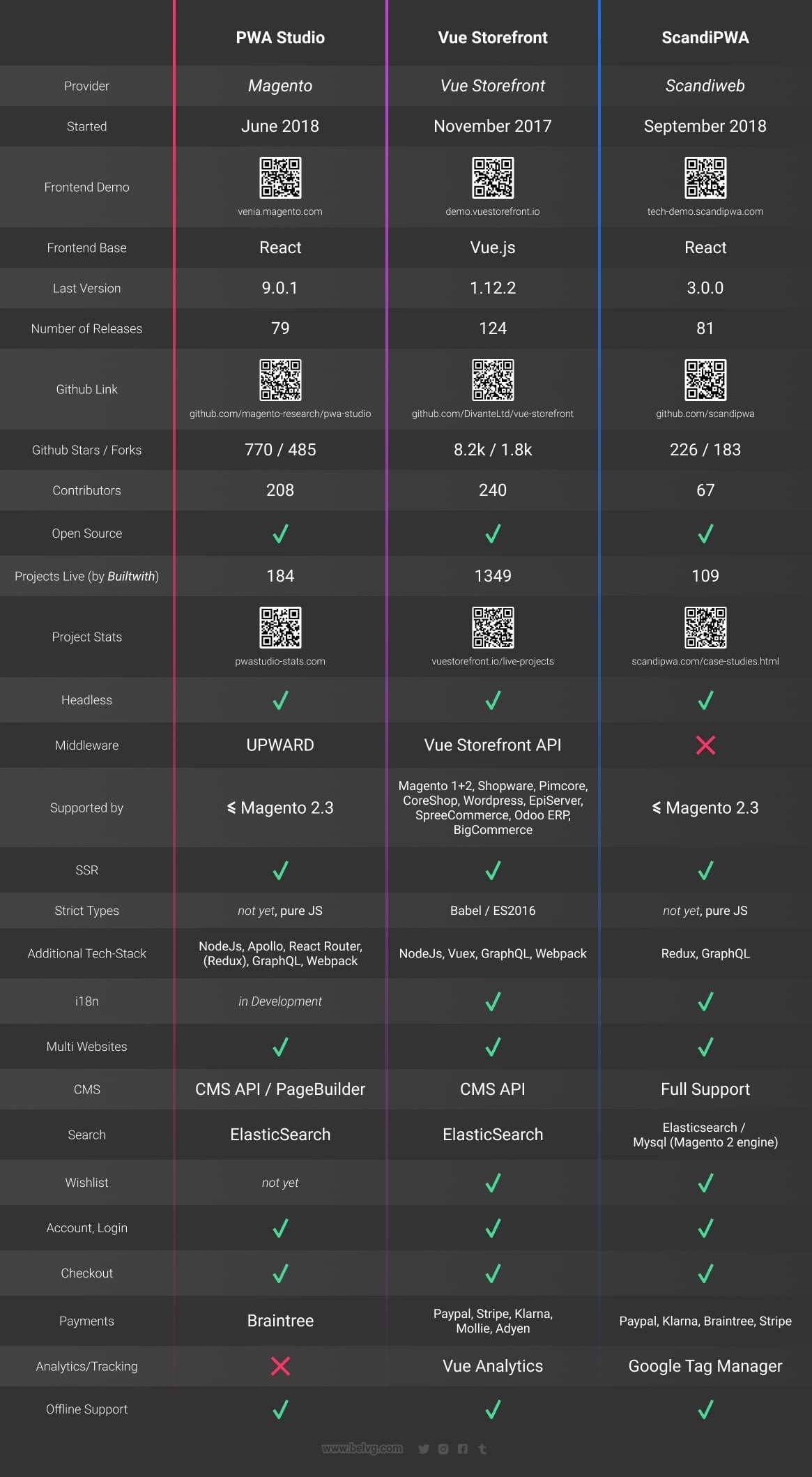This screenshot has height=1477, width=812.
Task: Click the QR code above demo.vuestorefront.io
Action: pos(493,178)
